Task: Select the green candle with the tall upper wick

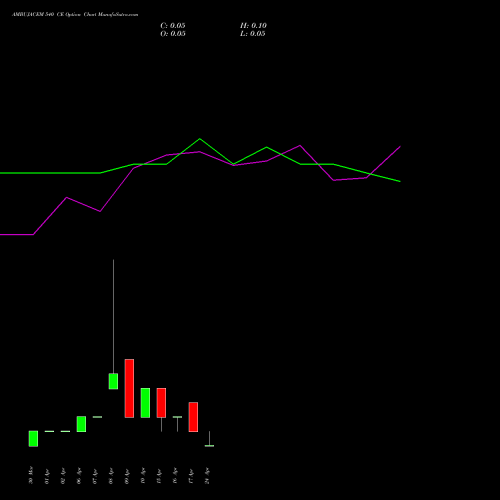Action: (x=113, y=381)
